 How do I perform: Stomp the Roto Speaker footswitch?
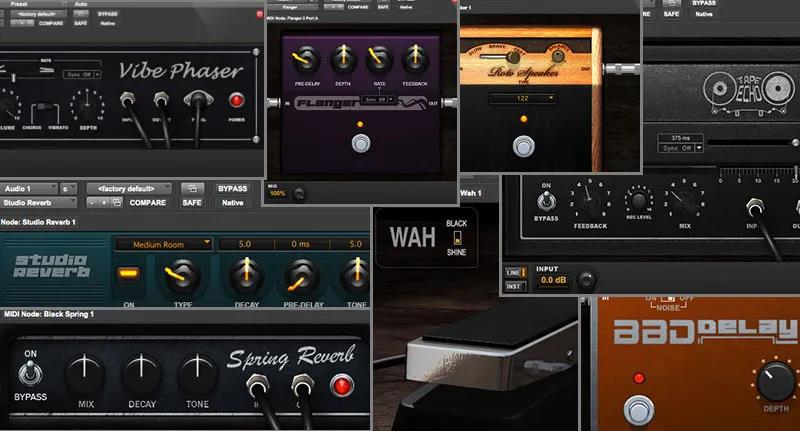click(x=522, y=146)
